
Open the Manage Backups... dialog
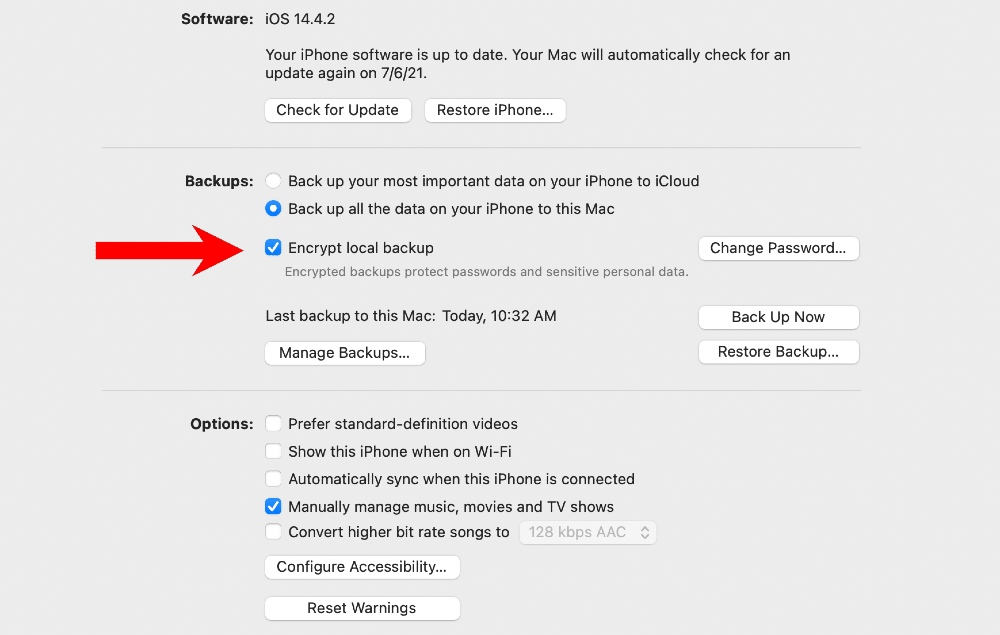pos(344,353)
